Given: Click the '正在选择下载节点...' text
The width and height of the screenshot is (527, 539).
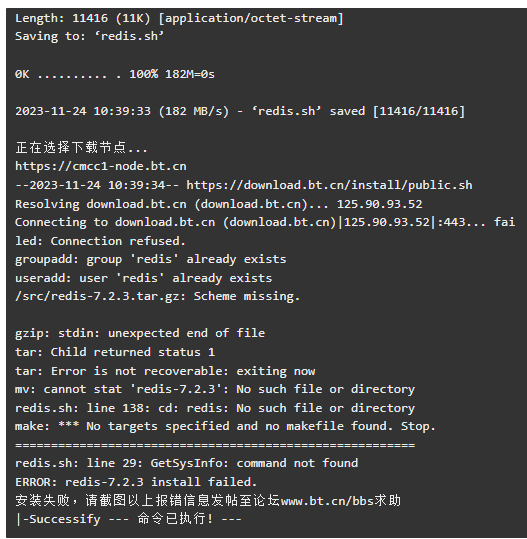Looking at the screenshot, I should click(x=81, y=148).
